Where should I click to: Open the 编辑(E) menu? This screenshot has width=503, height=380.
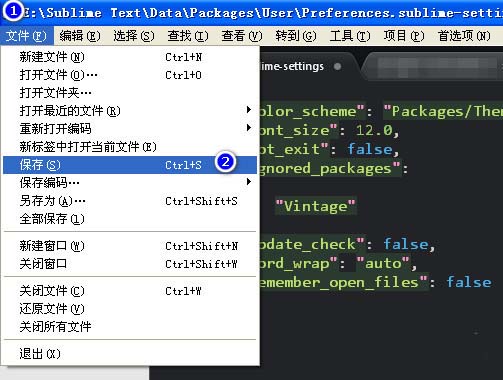pyautogui.click(x=80, y=36)
